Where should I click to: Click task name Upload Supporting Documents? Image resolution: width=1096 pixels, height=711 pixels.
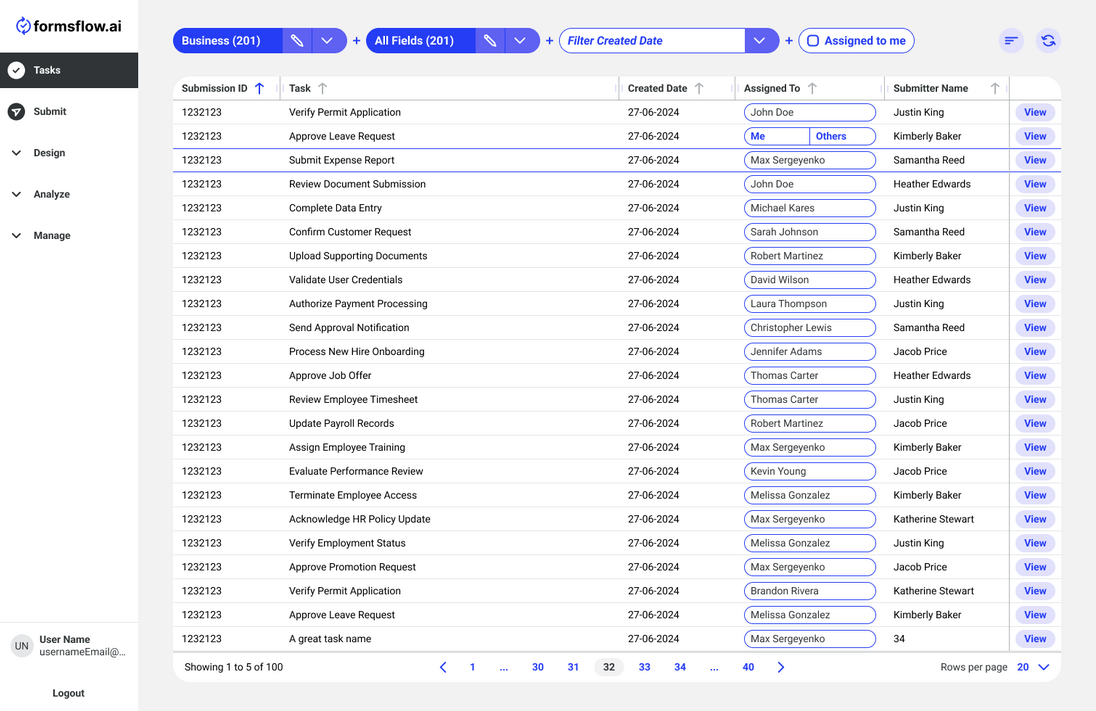[358, 256]
